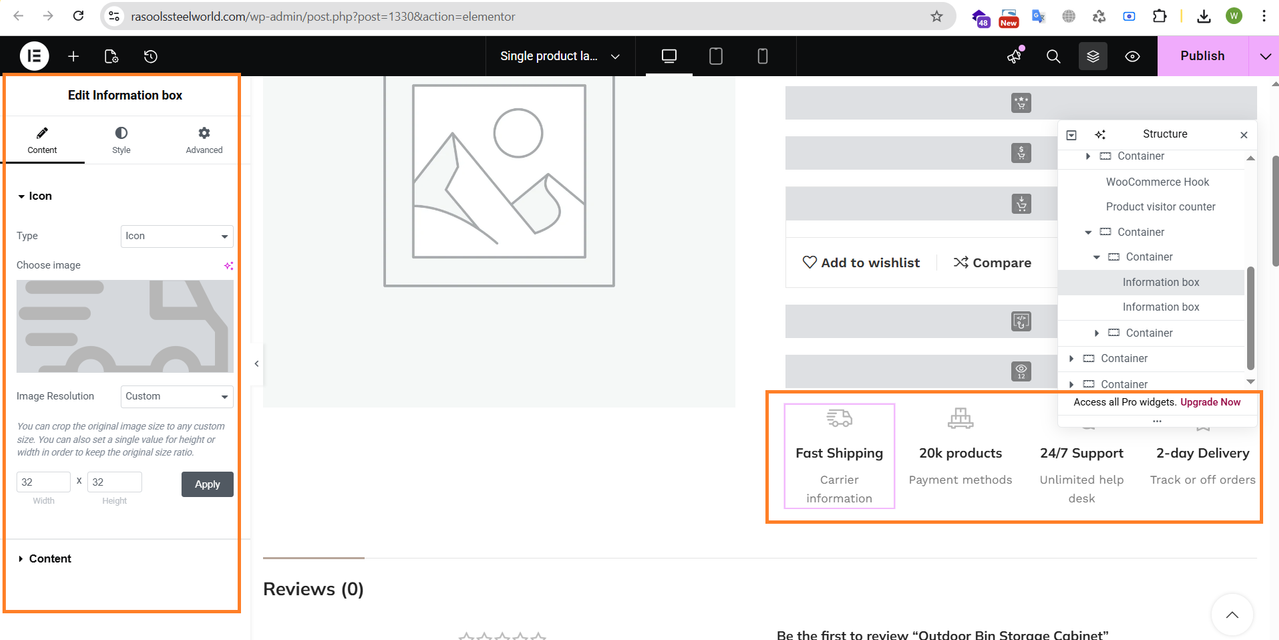Image resolution: width=1279 pixels, height=640 pixels.
Task: Expand the first Container in Structure
Action: [1088, 156]
